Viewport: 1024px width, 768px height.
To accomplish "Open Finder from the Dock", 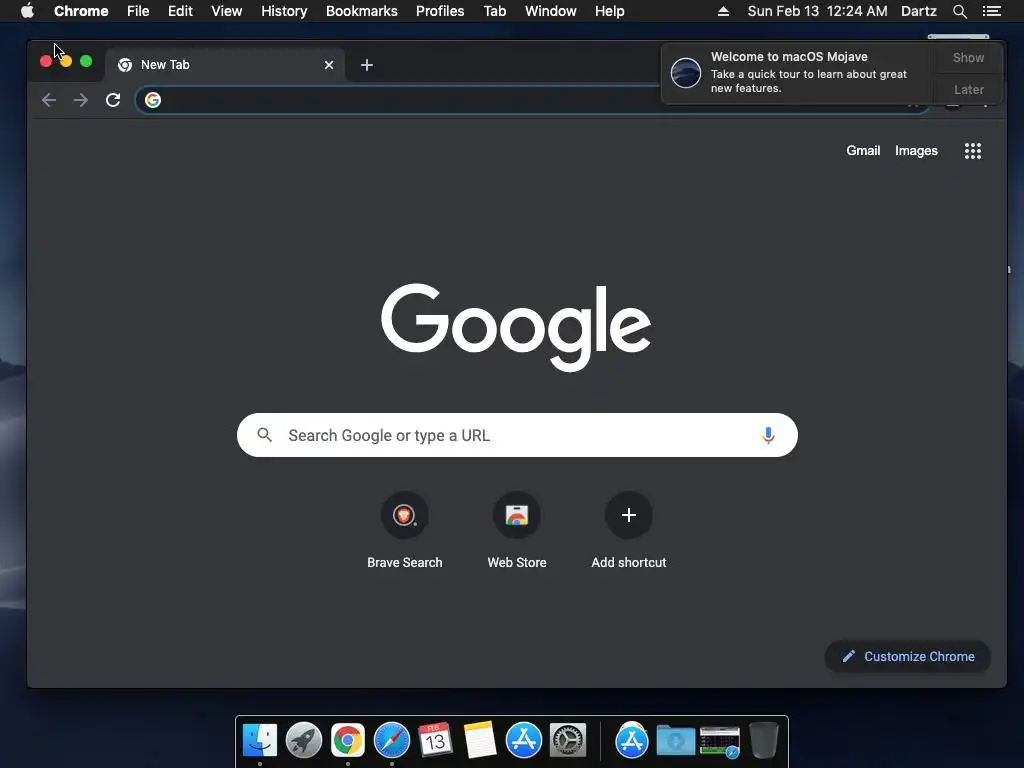I will [260, 740].
